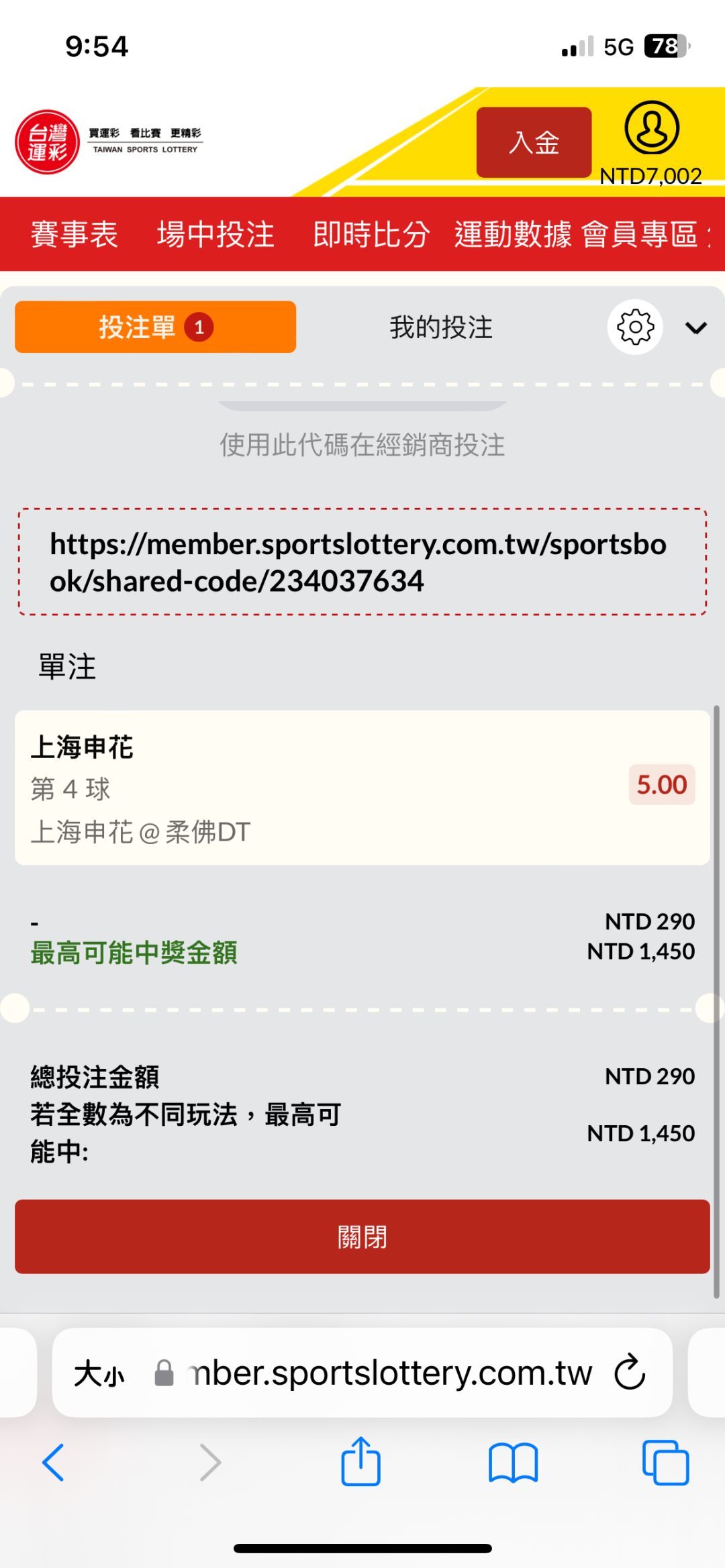
Task: Open the 場中投注 menu
Action: click(x=215, y=234)
